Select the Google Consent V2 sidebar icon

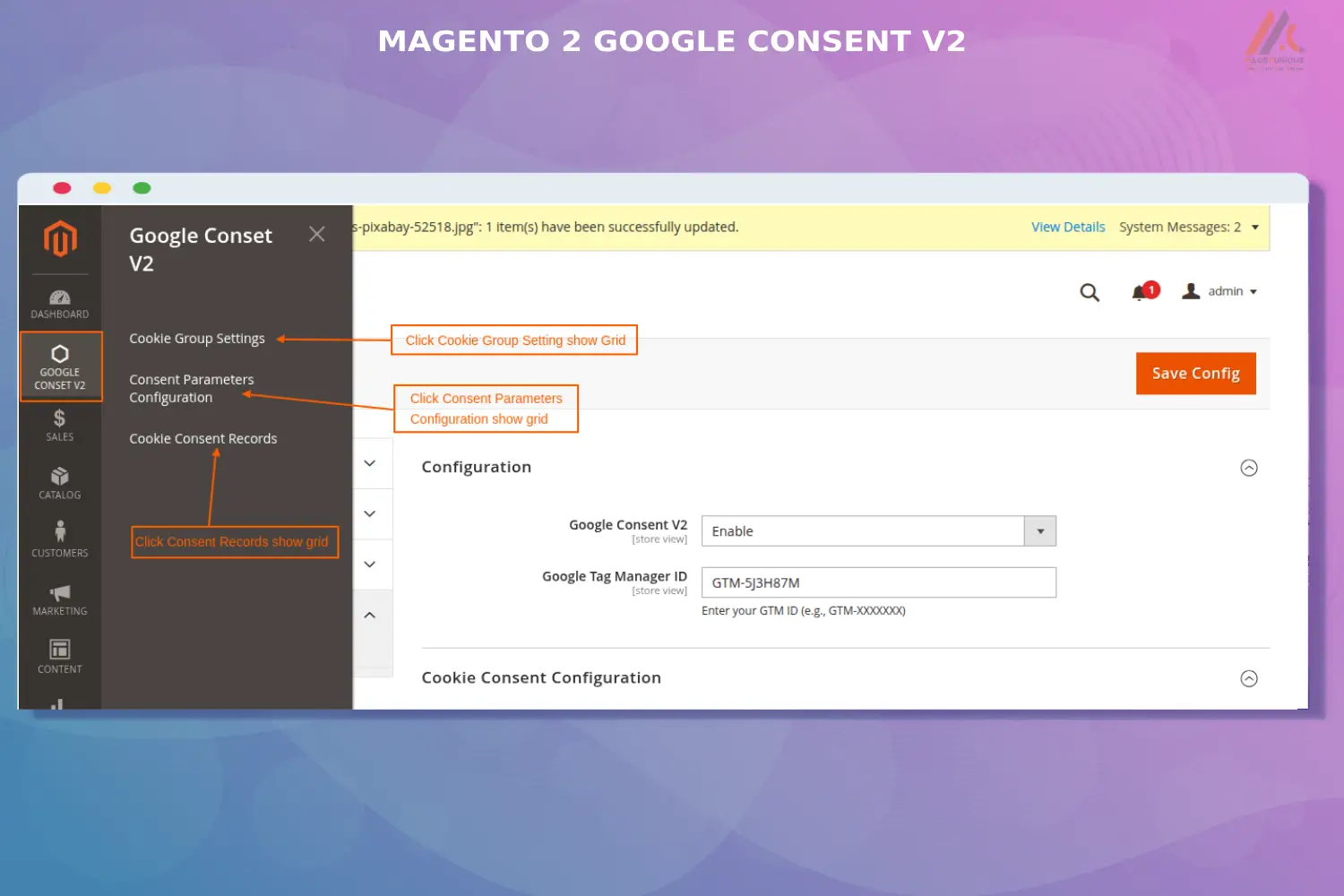[60, 366]
